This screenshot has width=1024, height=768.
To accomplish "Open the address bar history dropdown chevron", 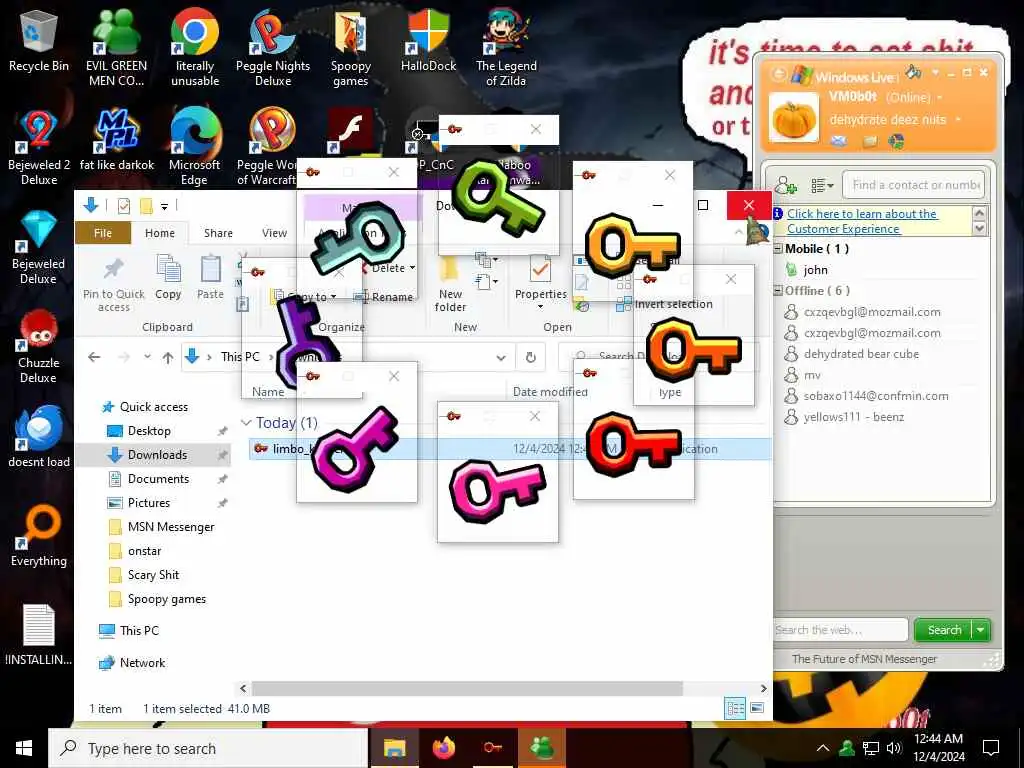I will point(501,357).
